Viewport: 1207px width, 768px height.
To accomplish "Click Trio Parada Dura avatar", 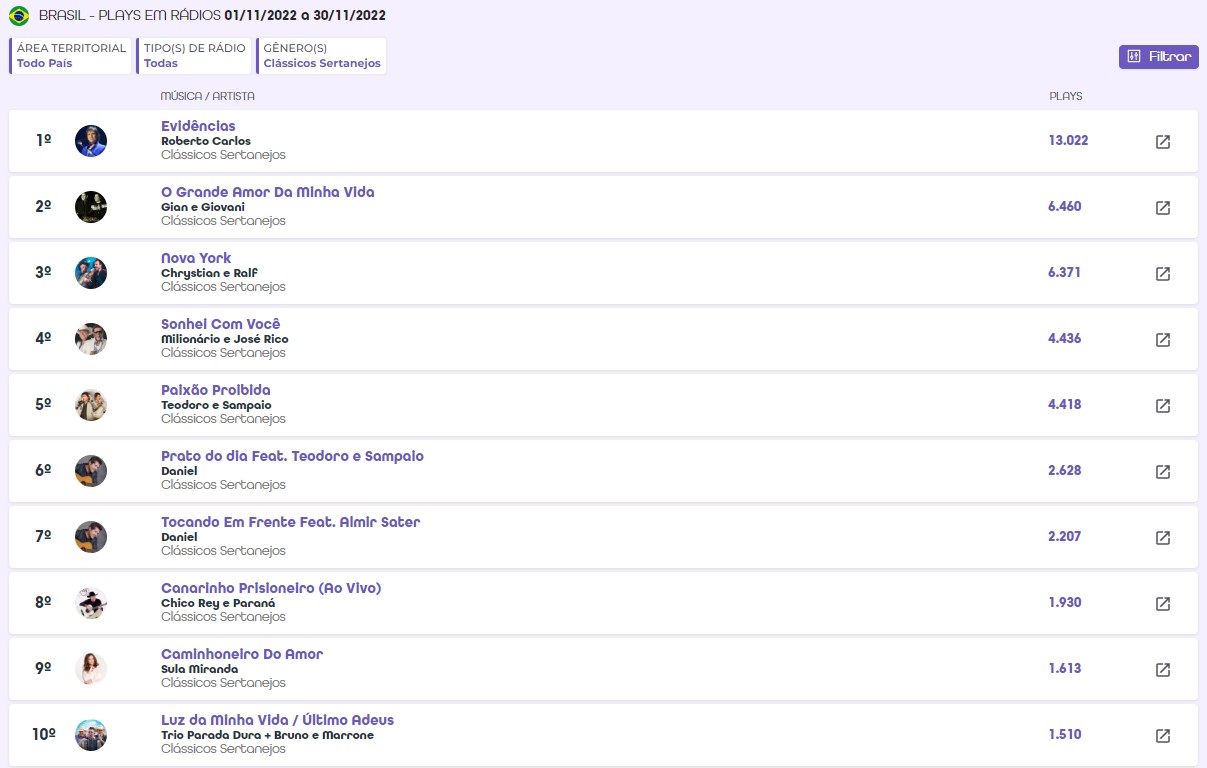I will click(91, 735).
